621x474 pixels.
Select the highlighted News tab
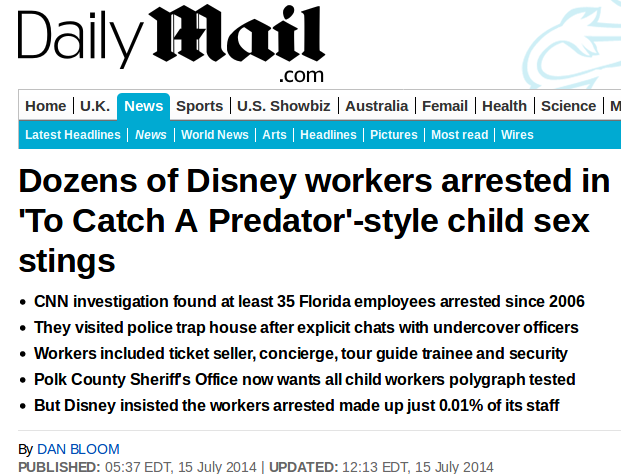click(x=143, y=106)
